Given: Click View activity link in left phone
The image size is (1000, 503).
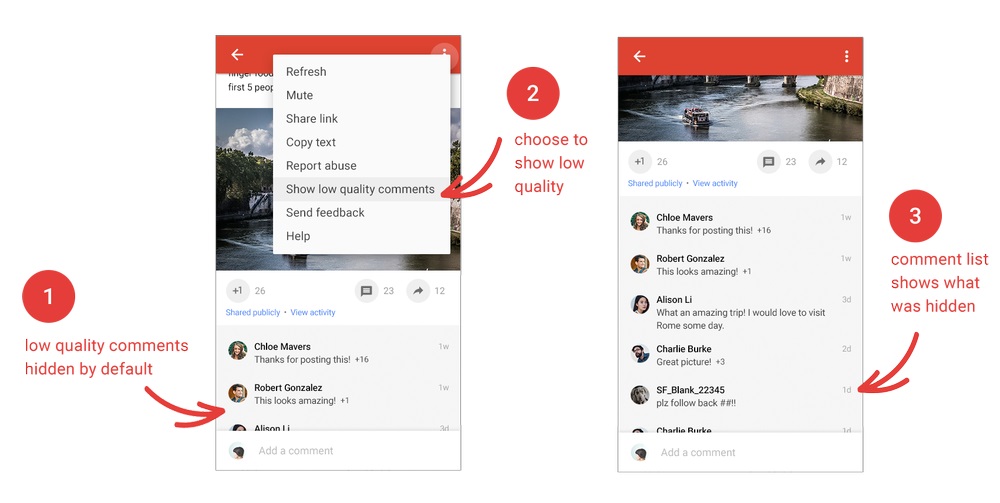Looking at the screenshot, I should (x=312, y=312).
